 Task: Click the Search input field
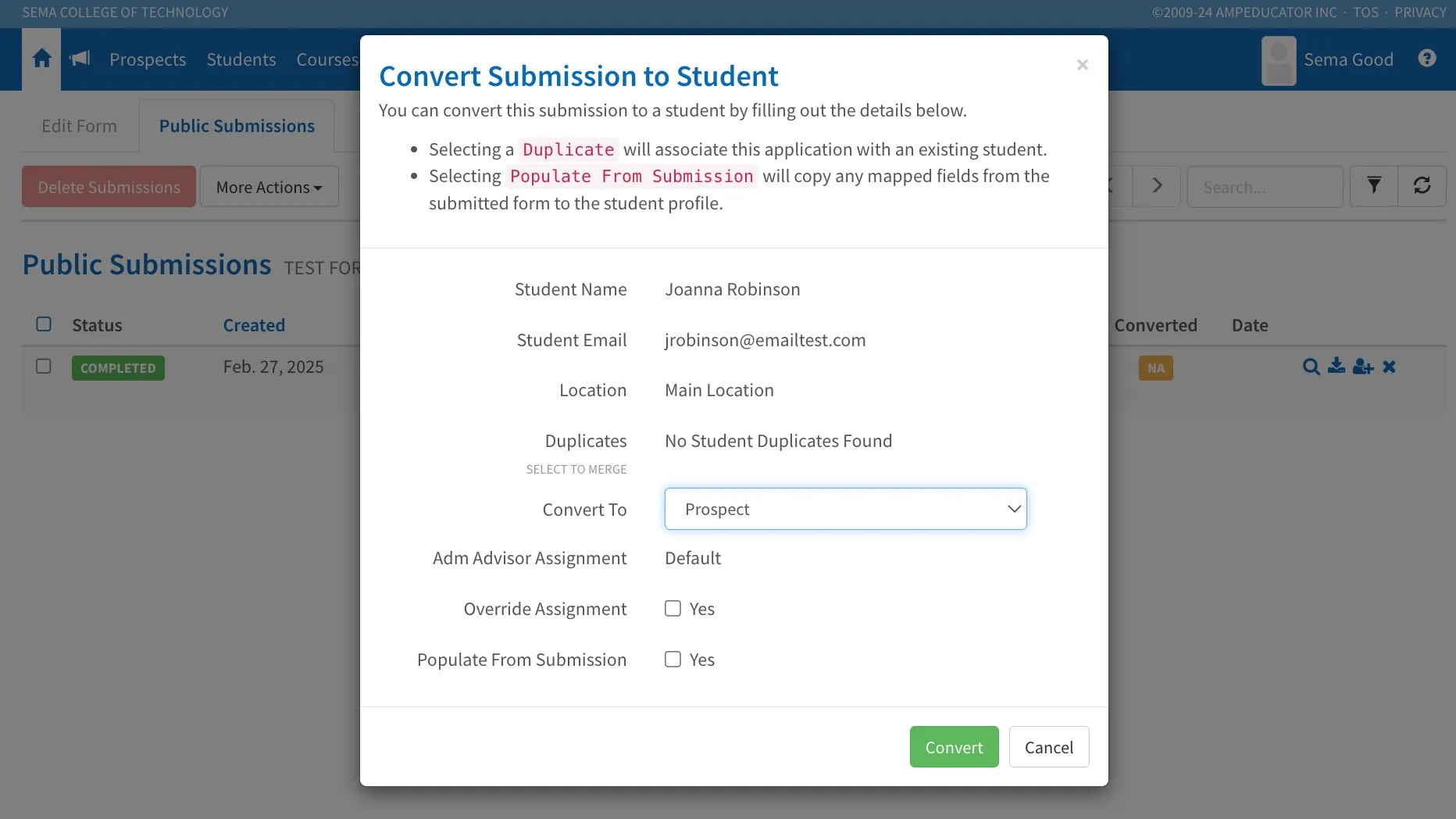[x=1265, y=187]
